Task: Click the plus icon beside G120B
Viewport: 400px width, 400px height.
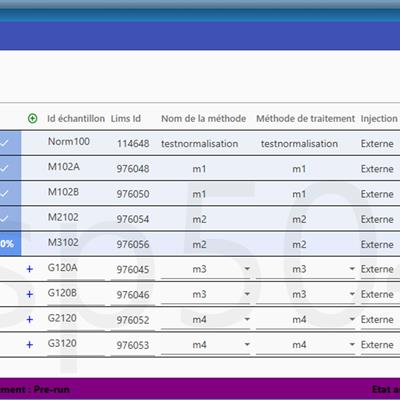Action: (30, 294)
